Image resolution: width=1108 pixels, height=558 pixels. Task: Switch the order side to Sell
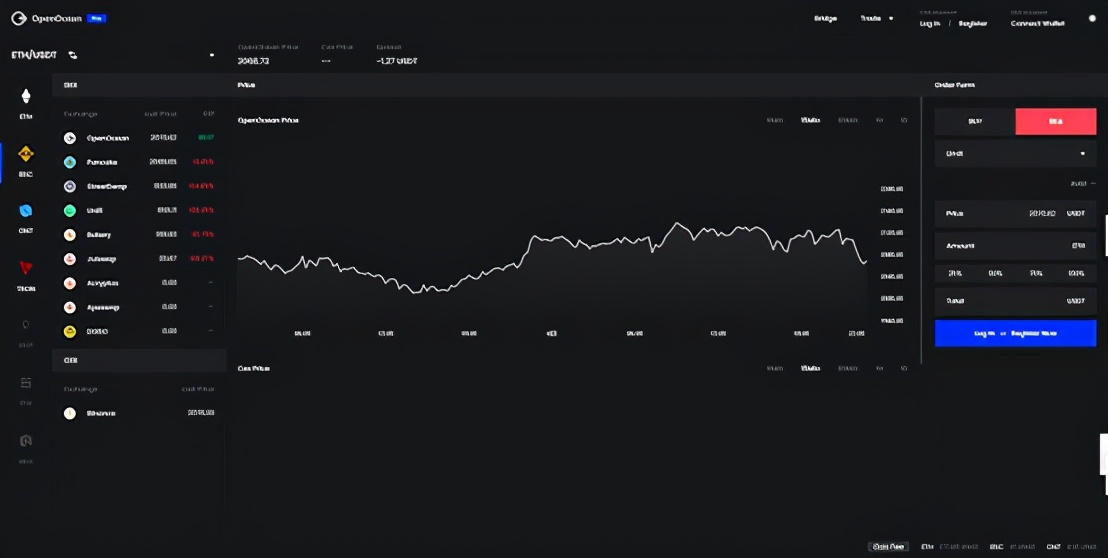coord(1055,122)
